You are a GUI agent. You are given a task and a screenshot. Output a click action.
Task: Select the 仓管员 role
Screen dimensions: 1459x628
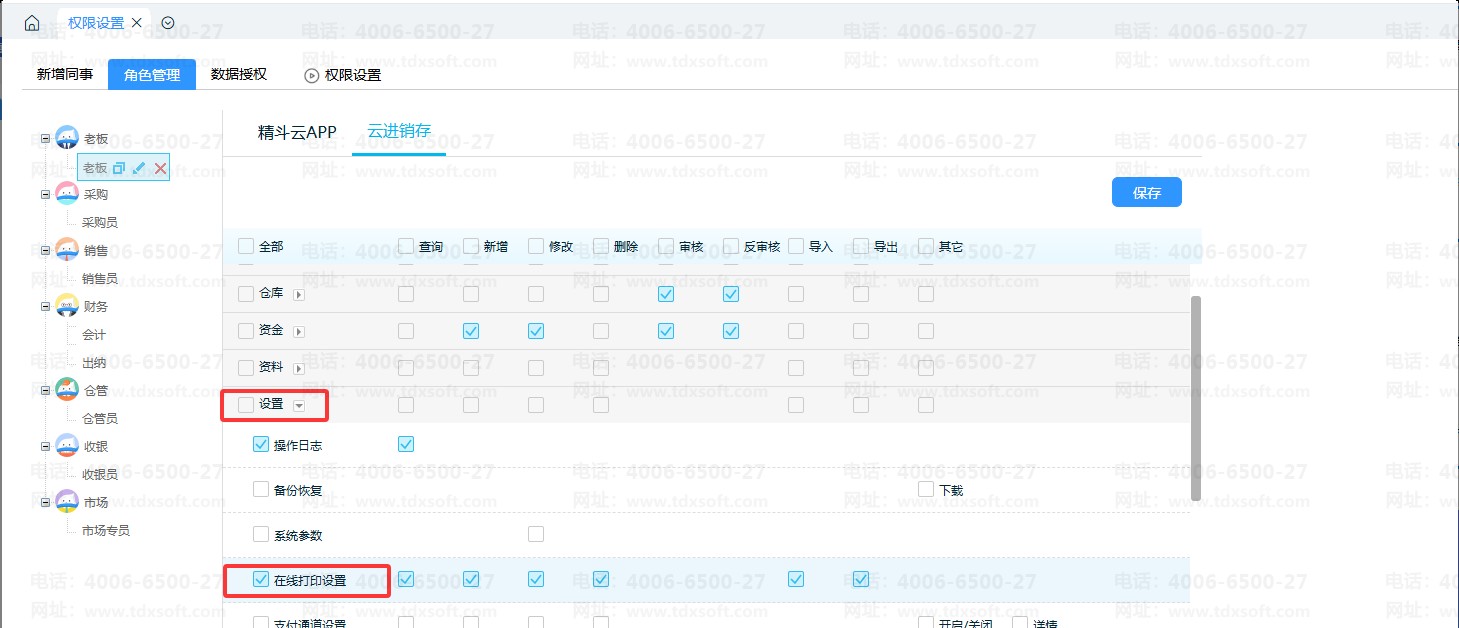pyautogui.click(x=100, y=418)
